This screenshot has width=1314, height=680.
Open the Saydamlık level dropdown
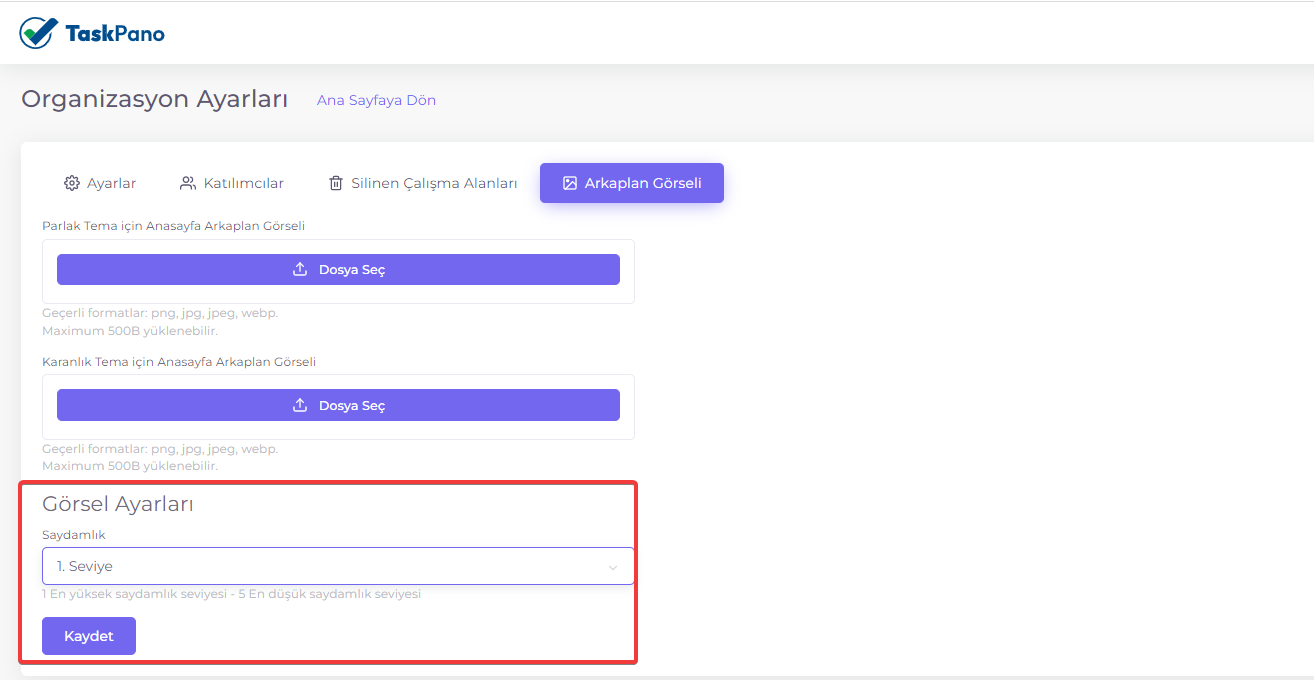338,566
